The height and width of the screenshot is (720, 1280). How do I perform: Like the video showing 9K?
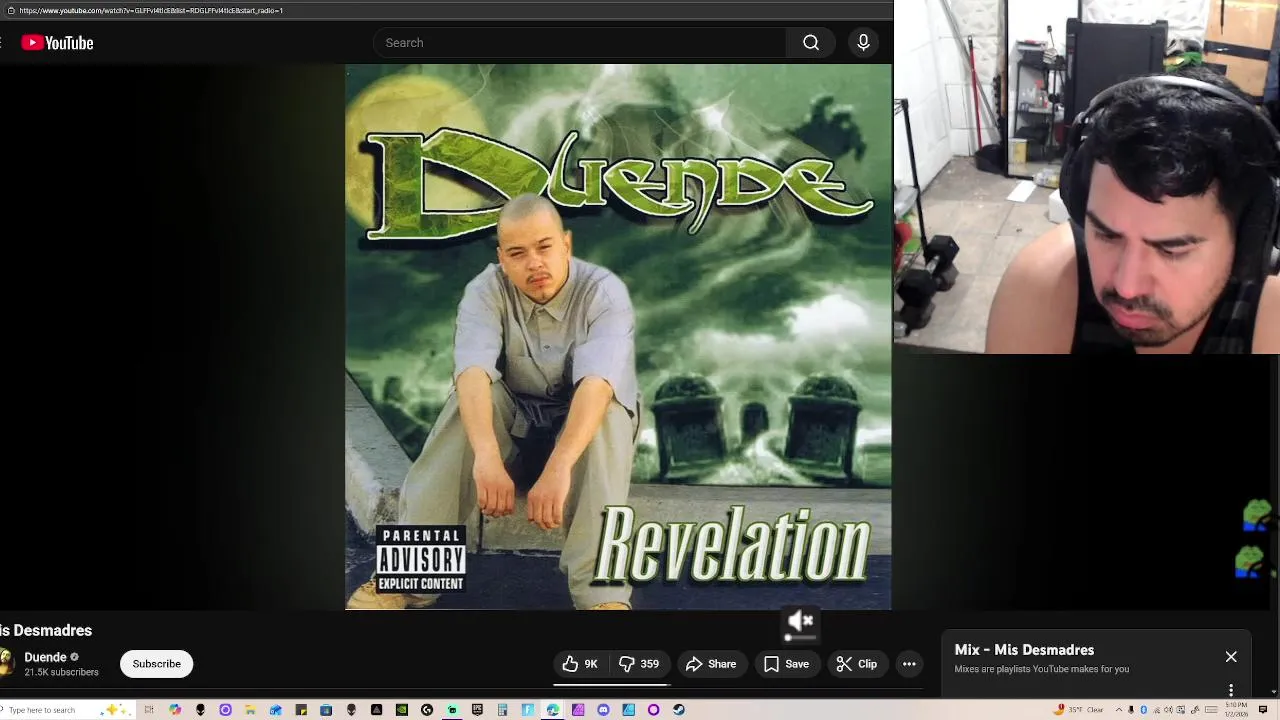581,664
